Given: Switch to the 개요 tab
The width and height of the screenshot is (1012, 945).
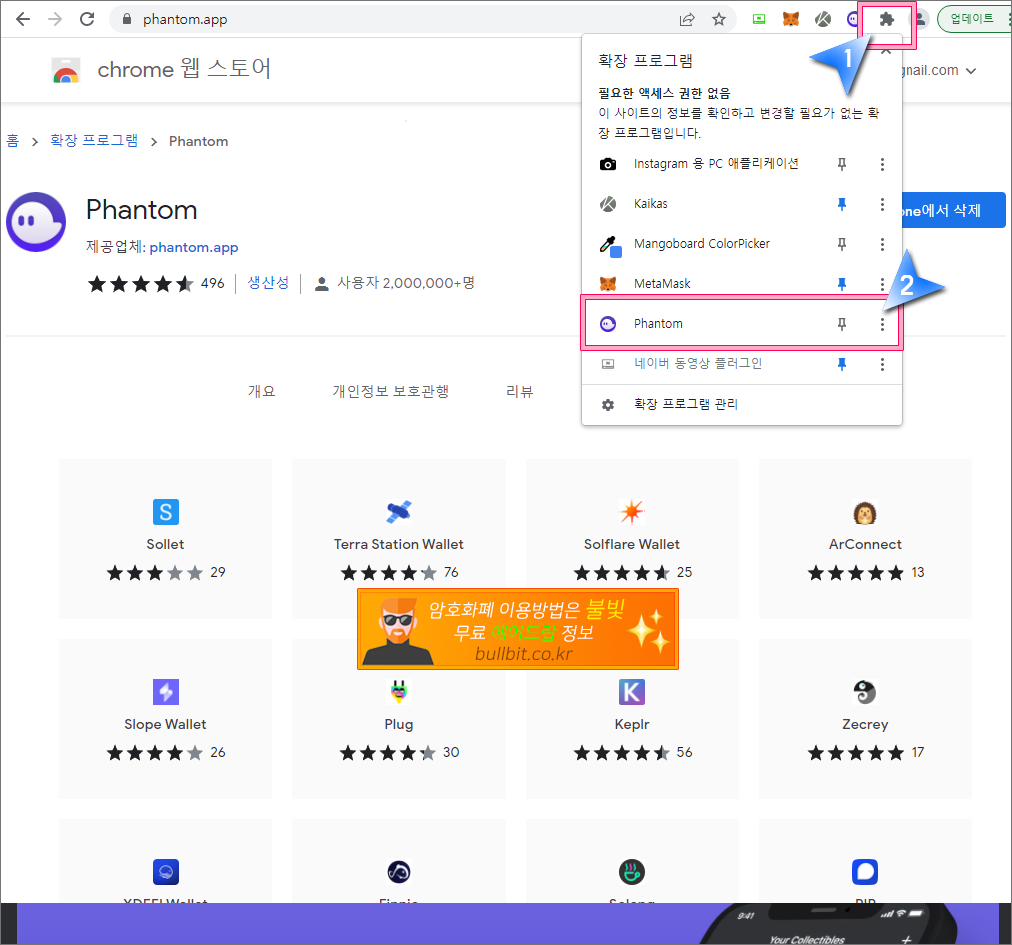Looking at the screenshot, I should point(261,391).
